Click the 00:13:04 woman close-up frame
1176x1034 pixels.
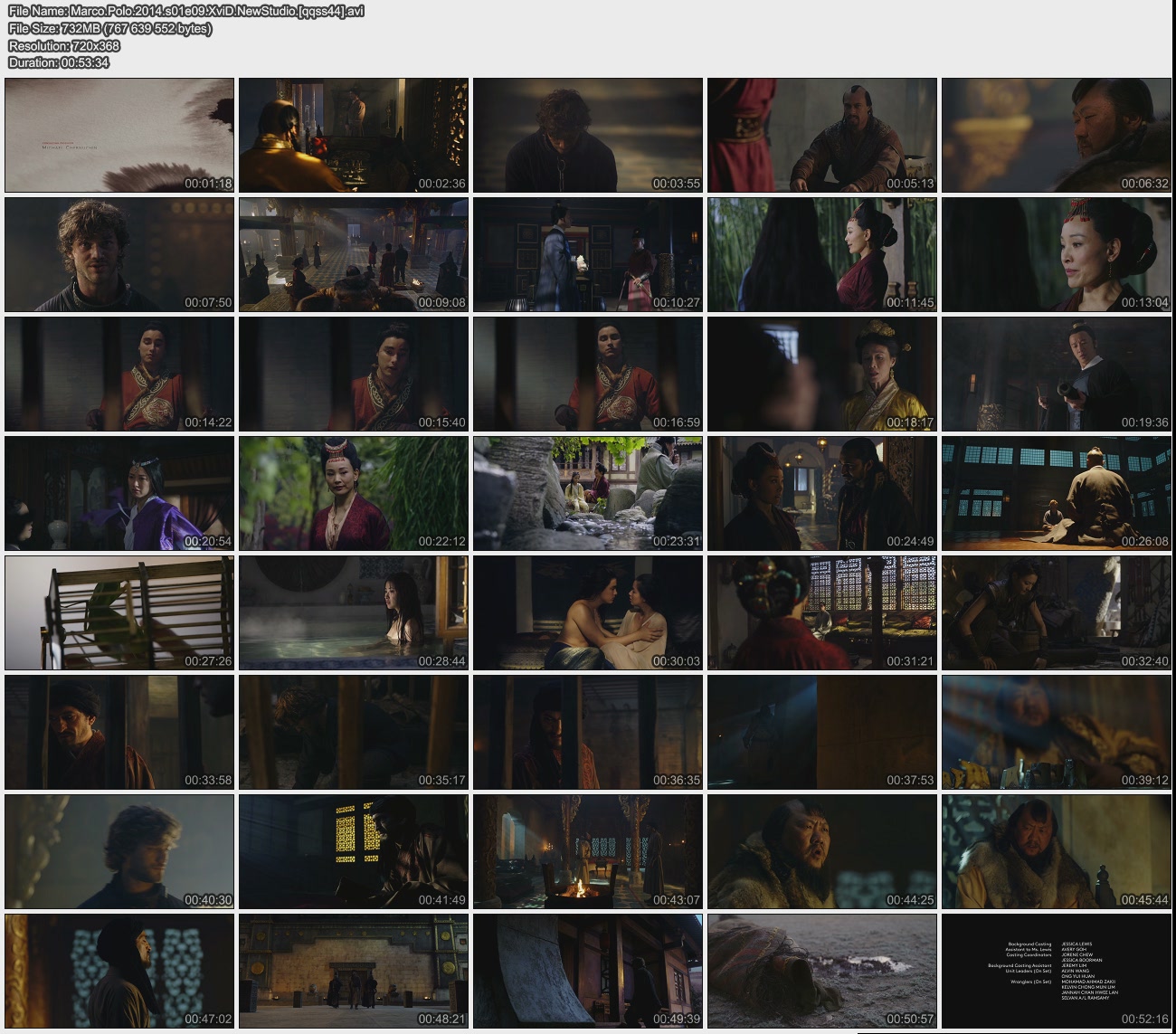(x=1056, y=254)
